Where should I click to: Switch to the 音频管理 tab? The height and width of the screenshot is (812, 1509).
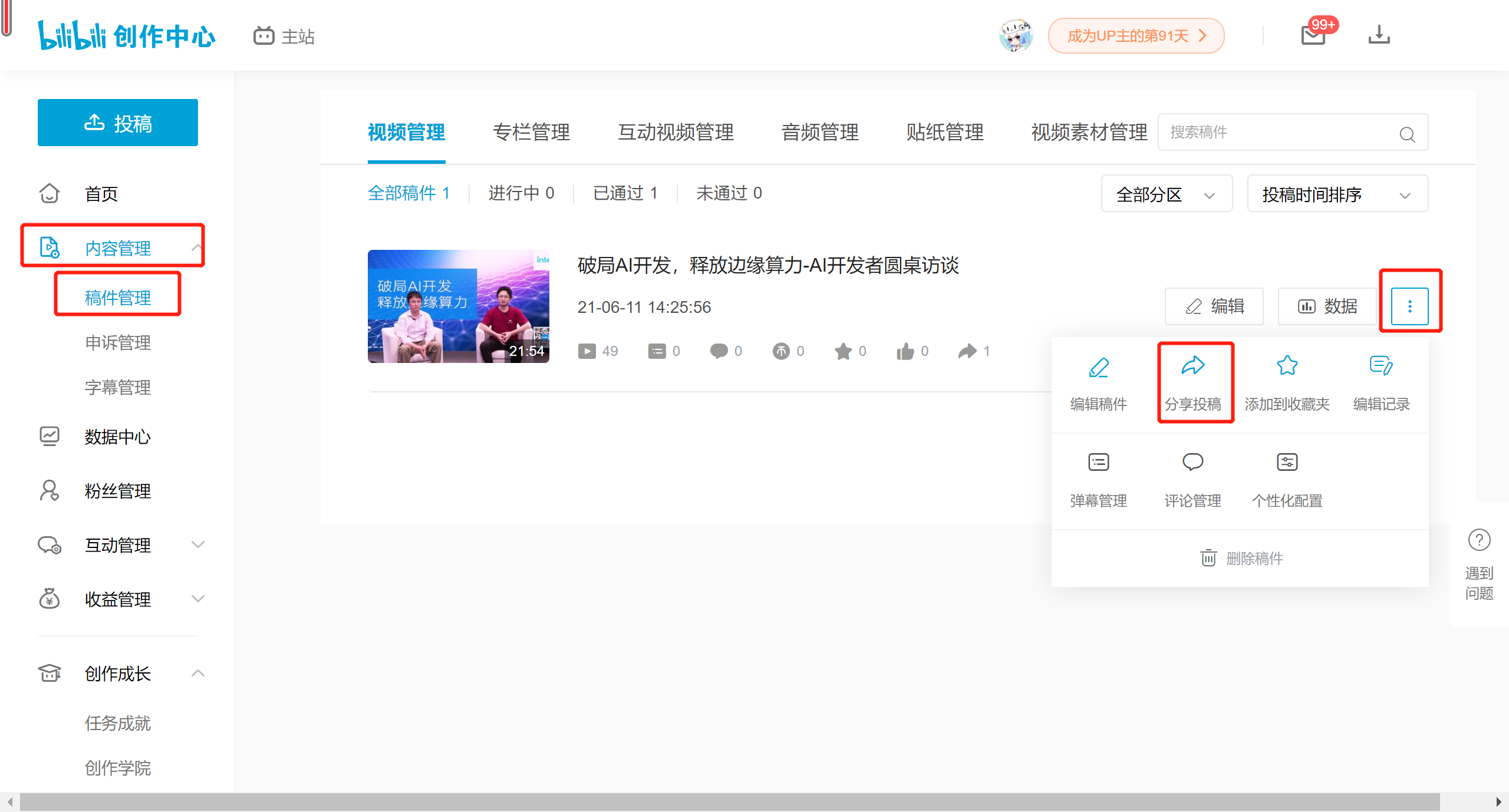click(820, 133)
